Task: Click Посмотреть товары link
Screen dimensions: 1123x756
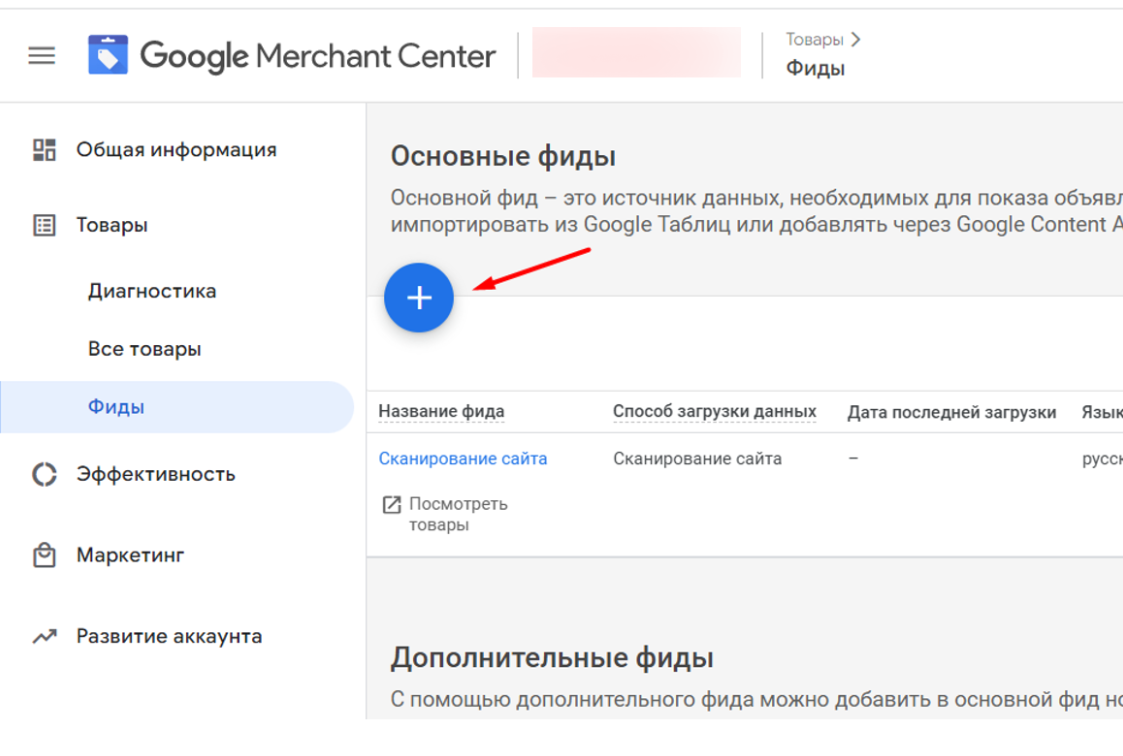Action: click(x=458, y=514)
